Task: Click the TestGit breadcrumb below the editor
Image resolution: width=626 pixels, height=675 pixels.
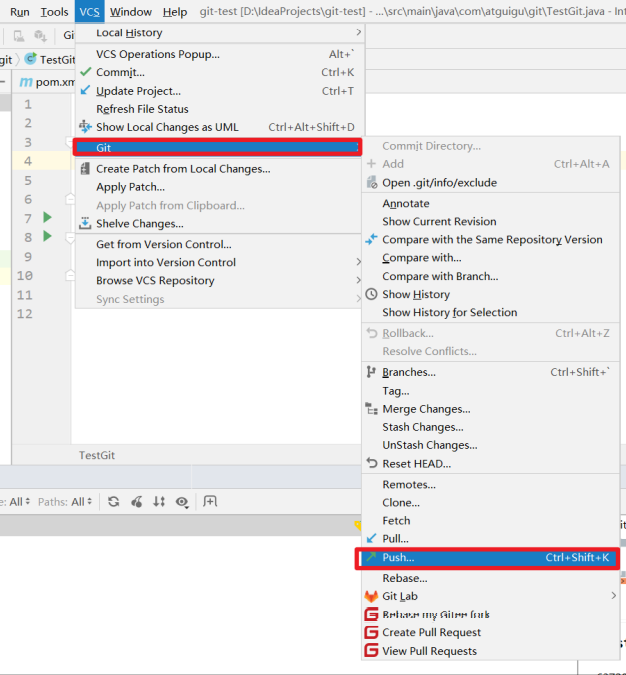Action: [97, 455]
